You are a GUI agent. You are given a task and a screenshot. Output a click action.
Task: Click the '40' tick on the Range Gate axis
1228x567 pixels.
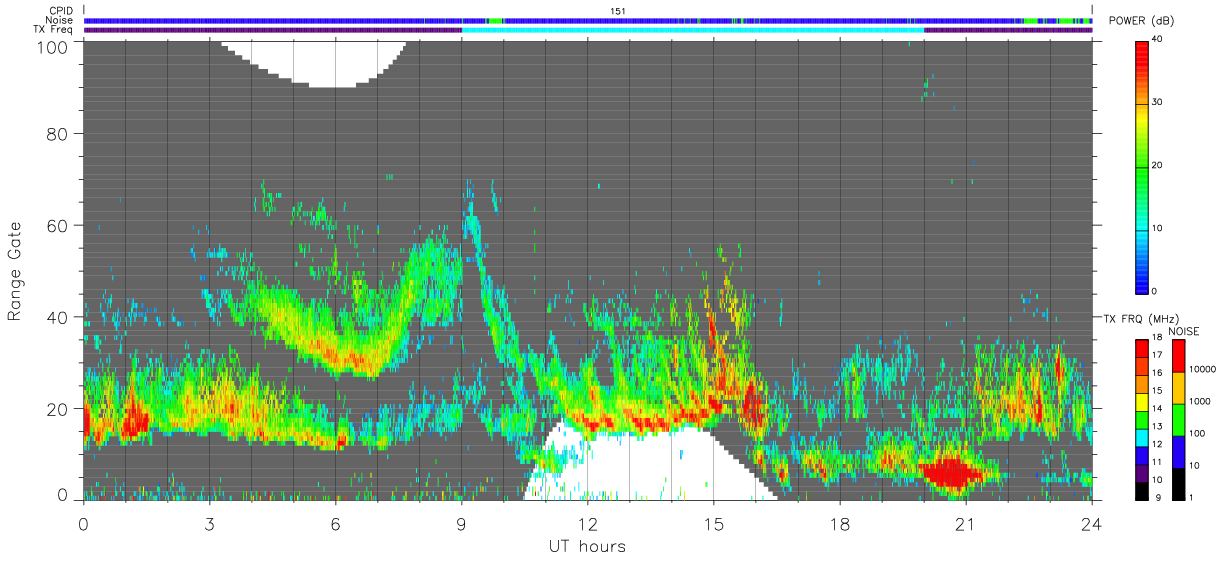coord(58,318)
